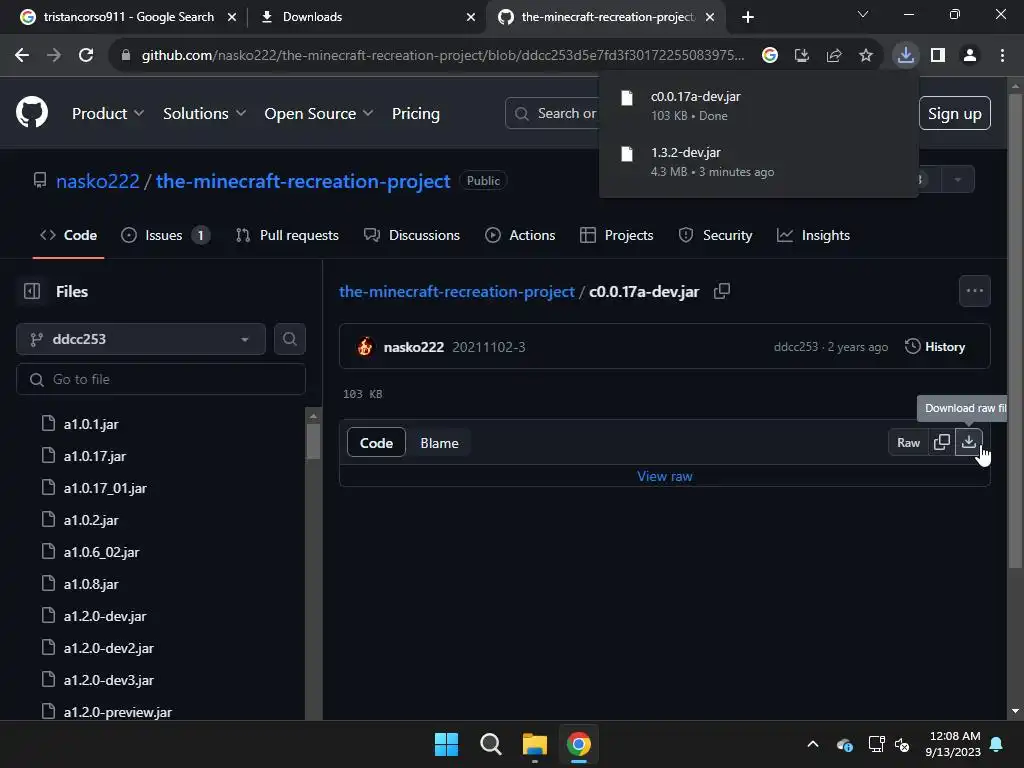The height and width of the screenshot is (768, 1024).
Task: Go back to previous page
Action: [22, 56]
